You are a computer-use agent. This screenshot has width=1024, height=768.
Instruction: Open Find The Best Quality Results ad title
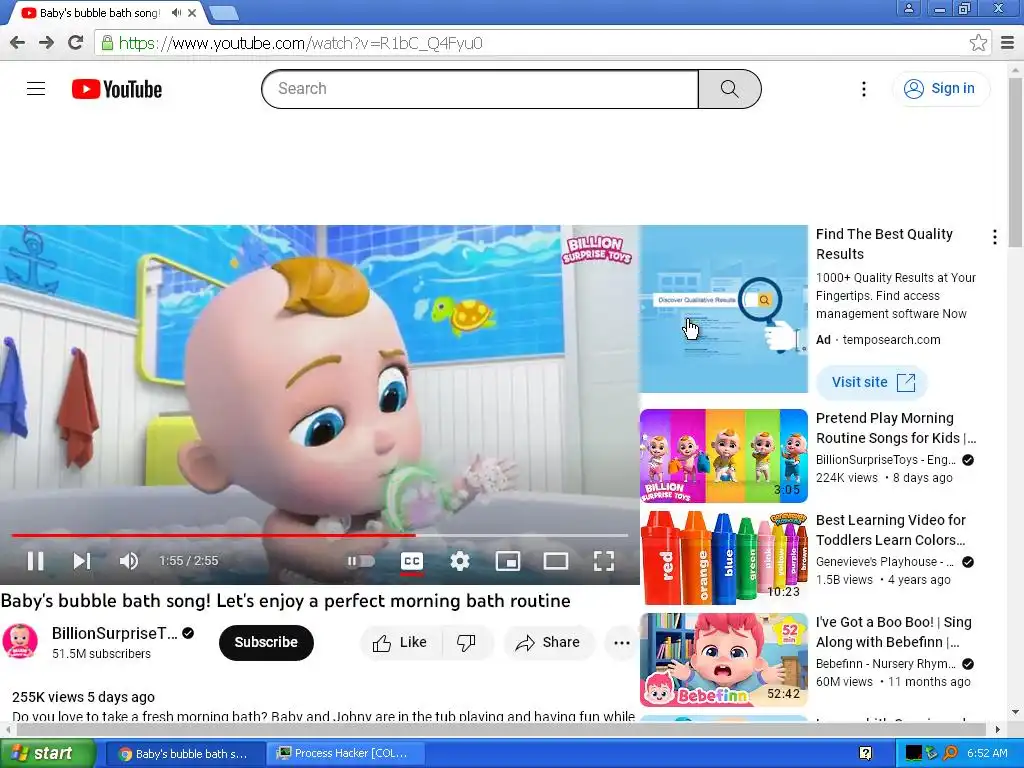(x=884, y=244)
